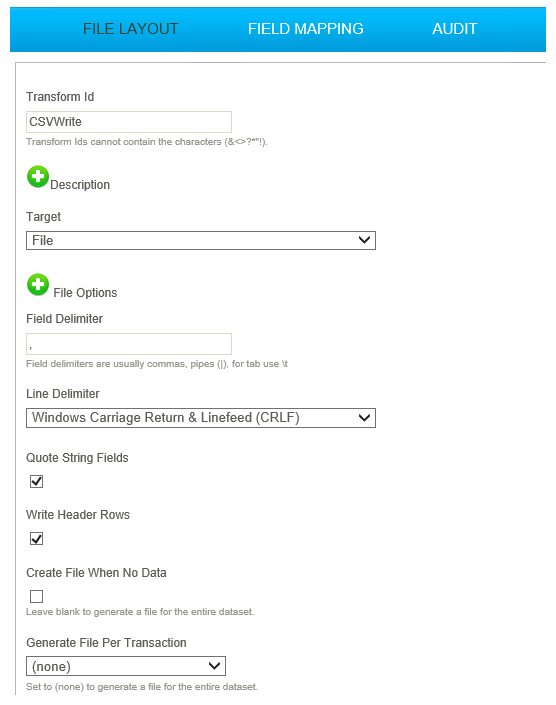Go to the AUDIT tab
Viewport: 556px width, 705px height.
click(x=454, y=29)
